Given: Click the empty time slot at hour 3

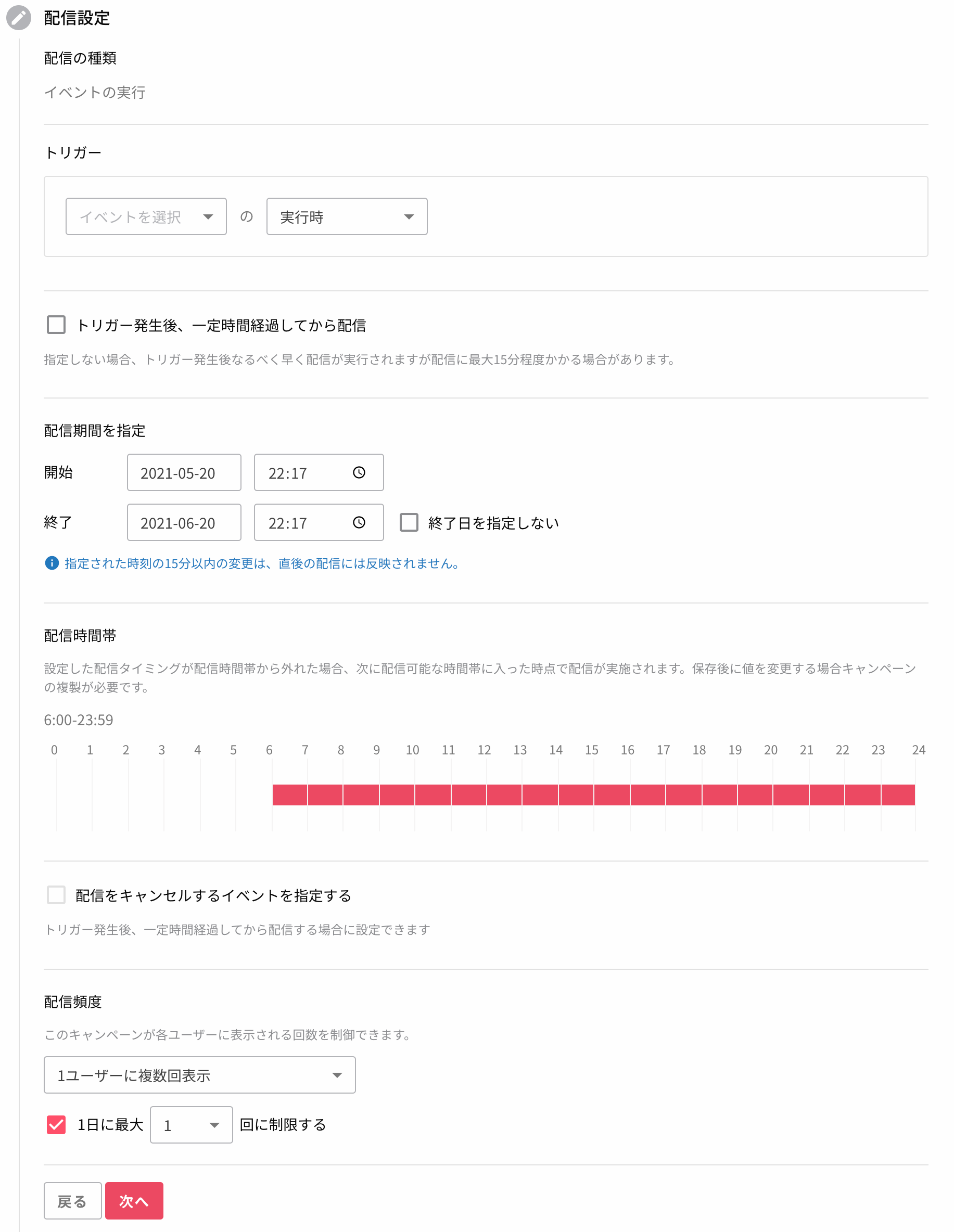Looking at the screenshot, I should coord(182,795).
